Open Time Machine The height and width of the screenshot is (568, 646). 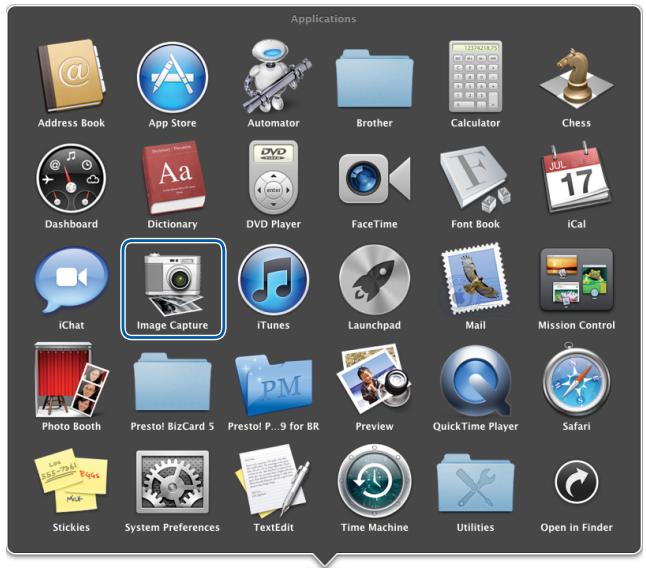point(374,480)
